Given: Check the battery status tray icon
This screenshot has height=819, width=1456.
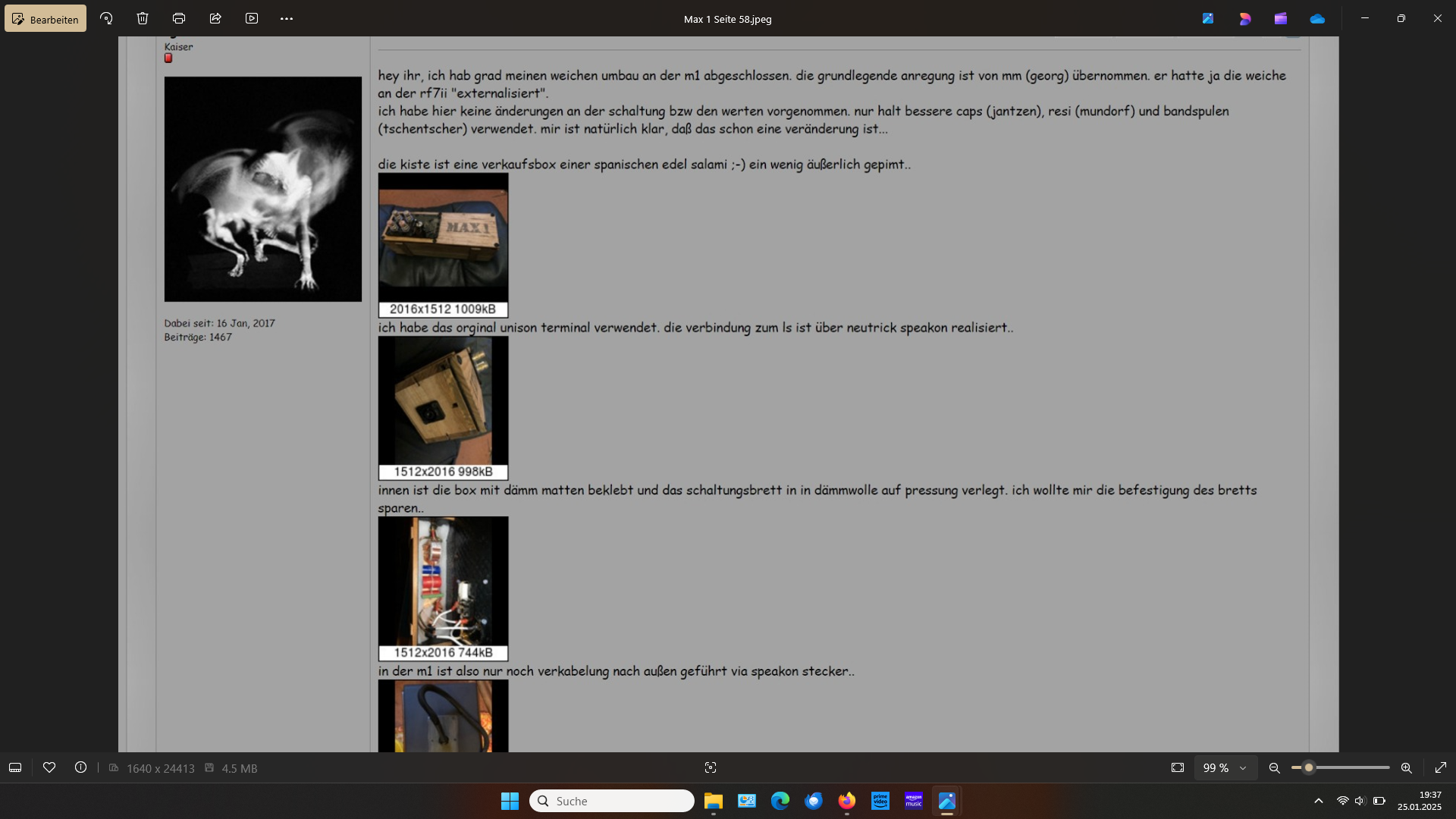Looking at the screenshot, I should pos(1379,801).
